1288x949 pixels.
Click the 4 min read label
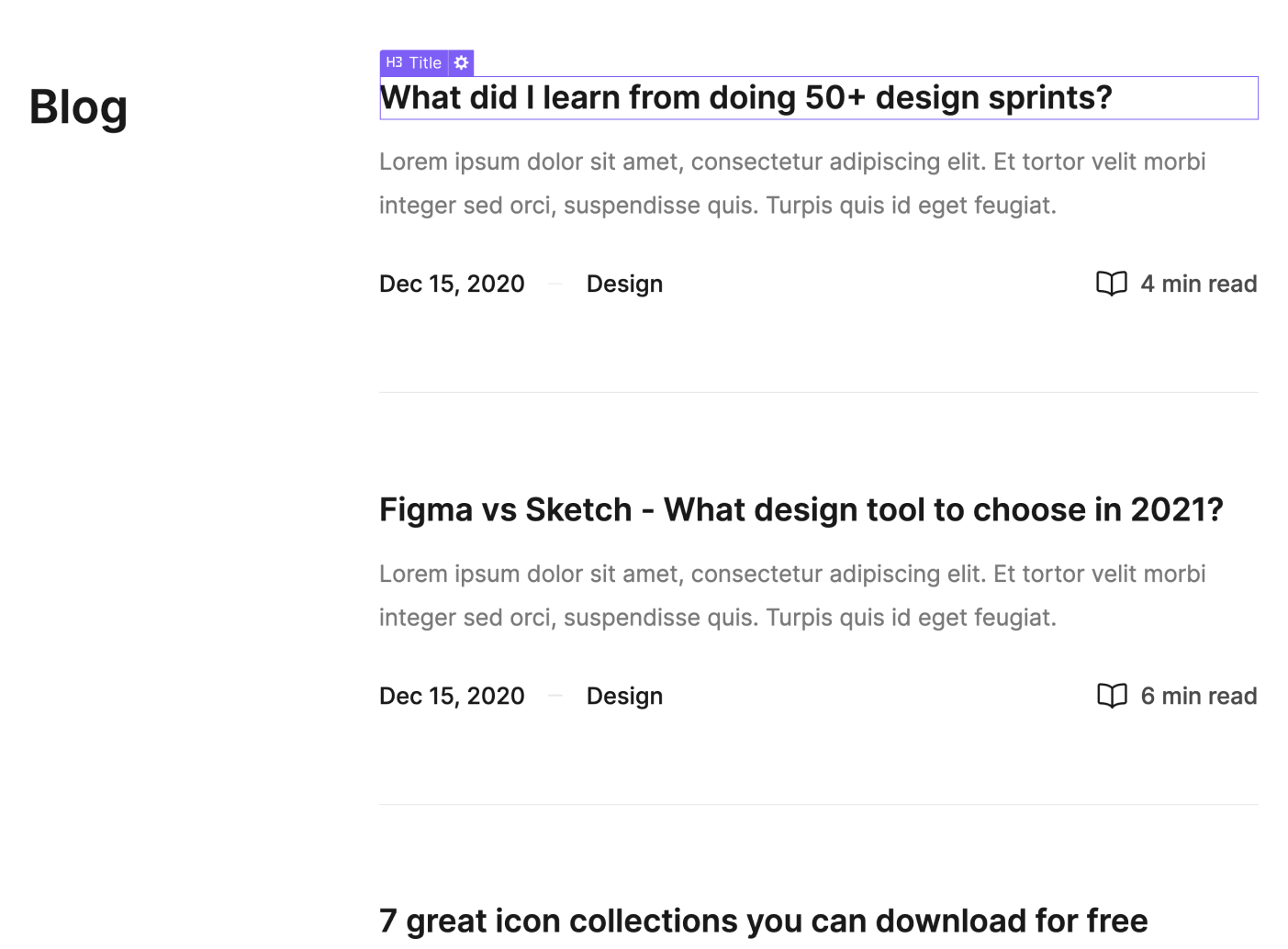(1199, 284)
